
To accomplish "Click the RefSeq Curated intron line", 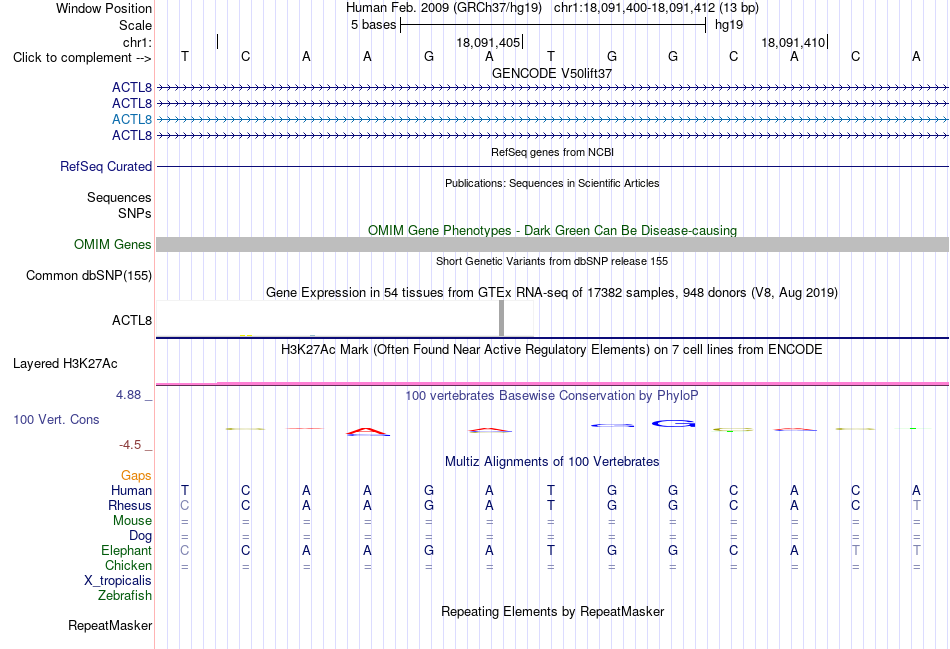I will (x=552, y=166).
